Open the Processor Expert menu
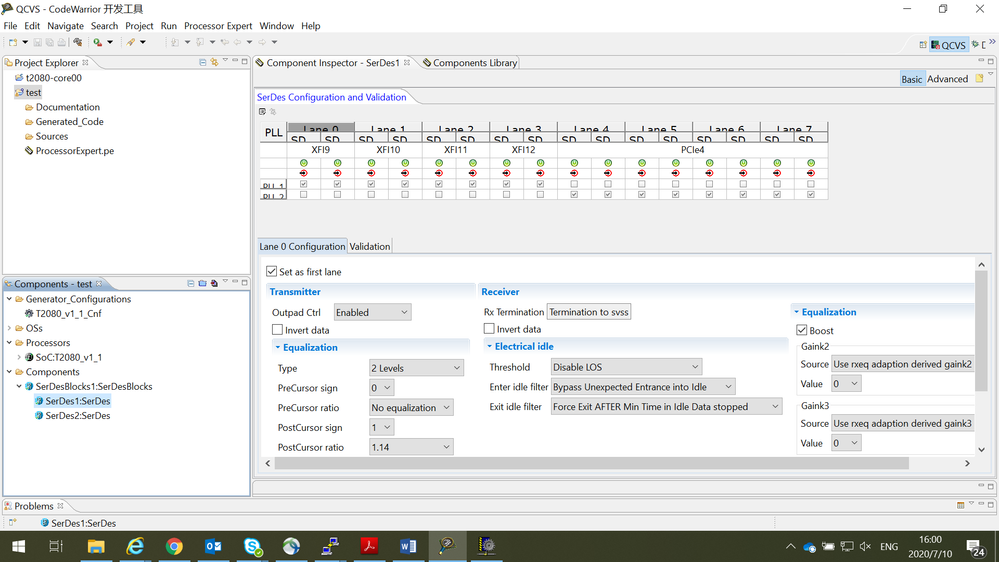The image size is (999, 562). pyautogui.click(x=218, y=26)
